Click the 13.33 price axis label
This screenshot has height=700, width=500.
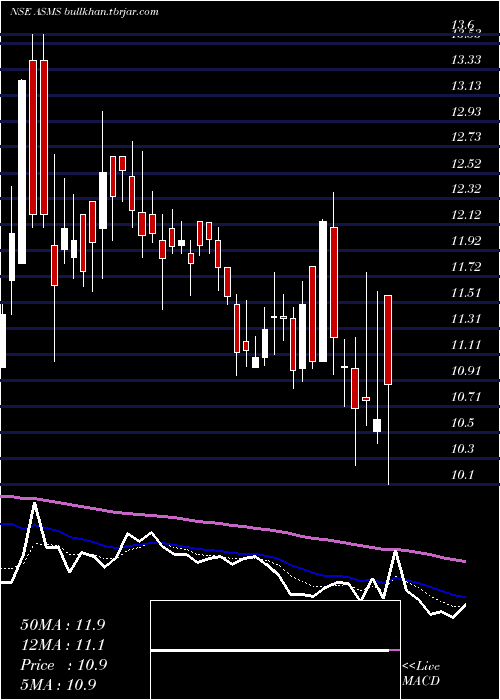(466, 59)
